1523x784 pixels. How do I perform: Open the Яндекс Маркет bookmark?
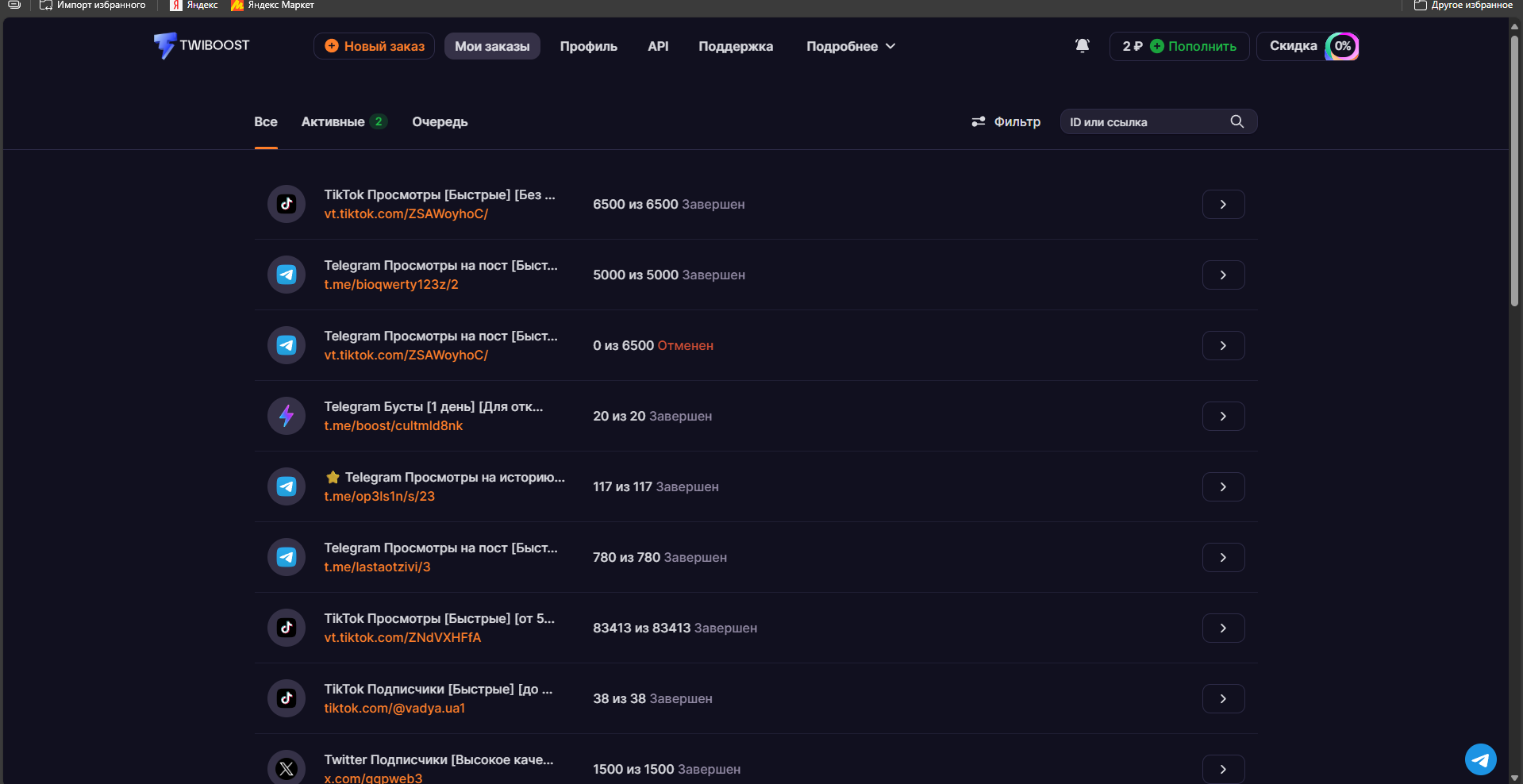pyautogui.click(x=272, y=5)
